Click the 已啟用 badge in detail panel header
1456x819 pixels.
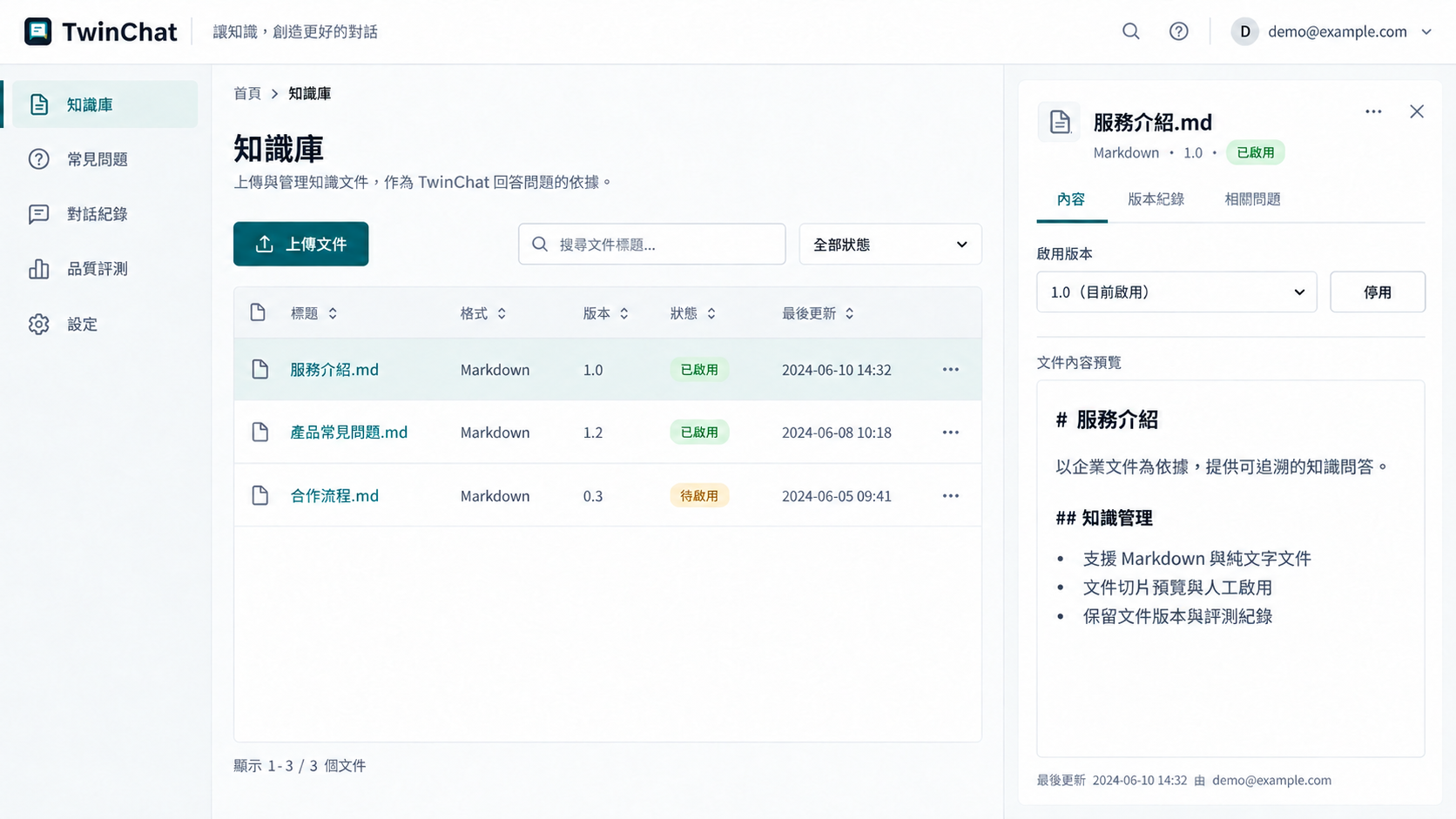pos(1255,152)
